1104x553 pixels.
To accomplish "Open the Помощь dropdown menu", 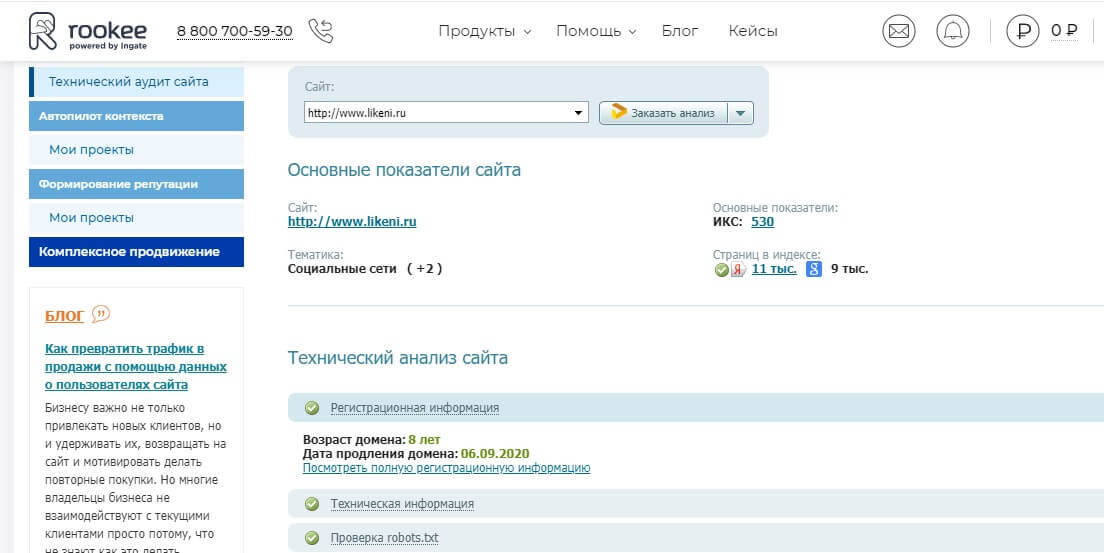I will [x=596, y=31].
